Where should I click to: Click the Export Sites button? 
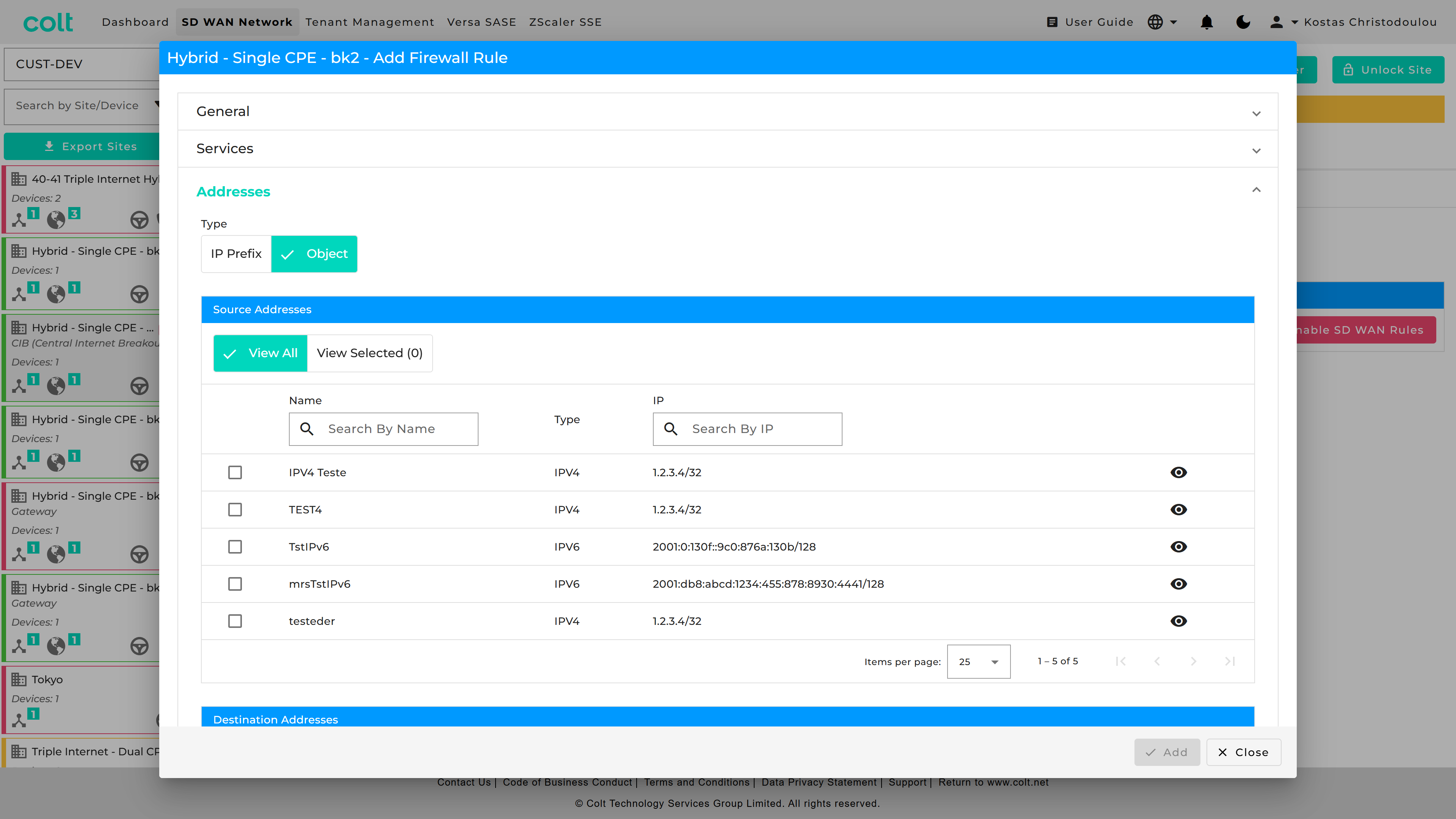(82, 146)
